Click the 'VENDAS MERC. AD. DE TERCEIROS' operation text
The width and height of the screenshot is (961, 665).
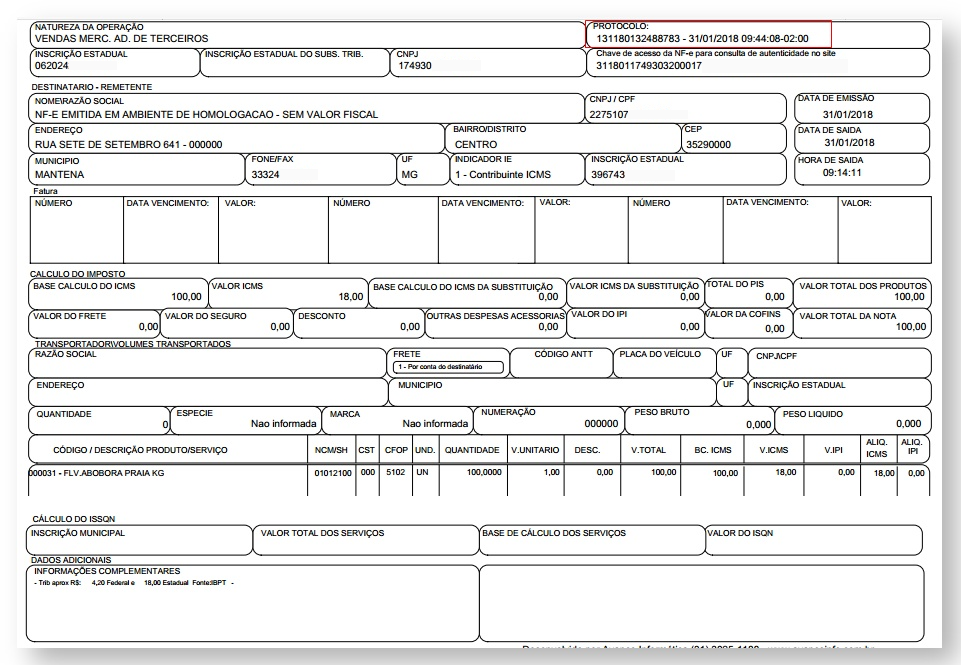pyautogui.click(x=121, y=39)
